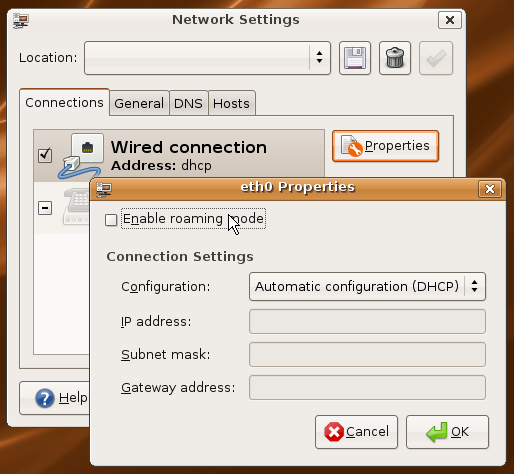
Task: Click the greyed-out checkmark apply button
Action: 436,58
